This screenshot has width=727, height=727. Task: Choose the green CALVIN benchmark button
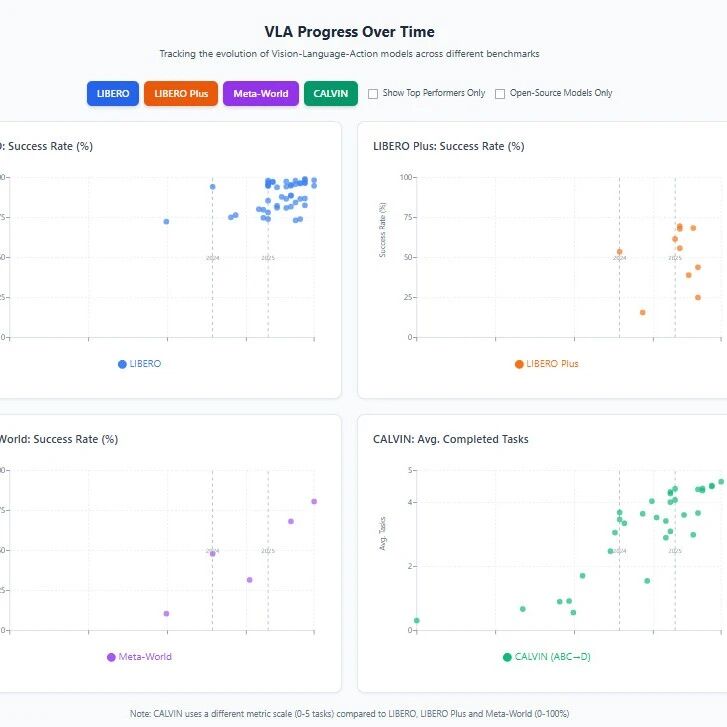point(331,93)
